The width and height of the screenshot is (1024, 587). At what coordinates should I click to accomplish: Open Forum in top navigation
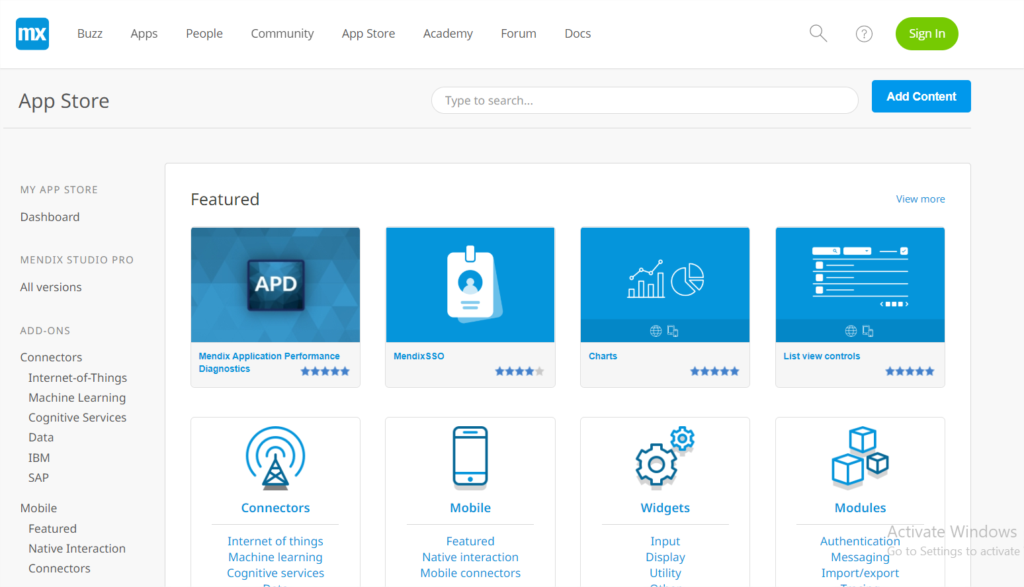(x=519, y=33)
